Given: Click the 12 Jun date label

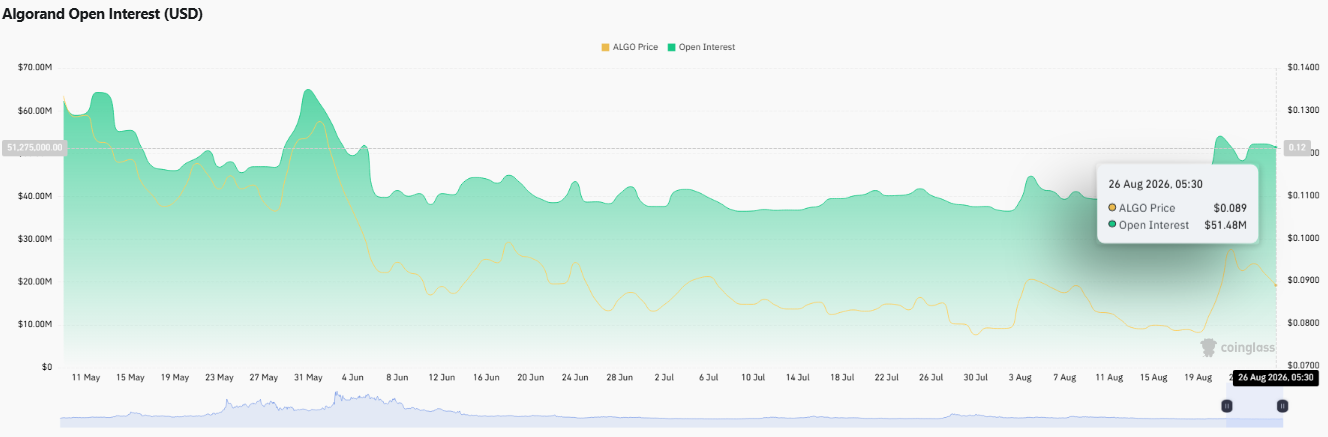Looking at the screenshot, I should coord(441,378).
